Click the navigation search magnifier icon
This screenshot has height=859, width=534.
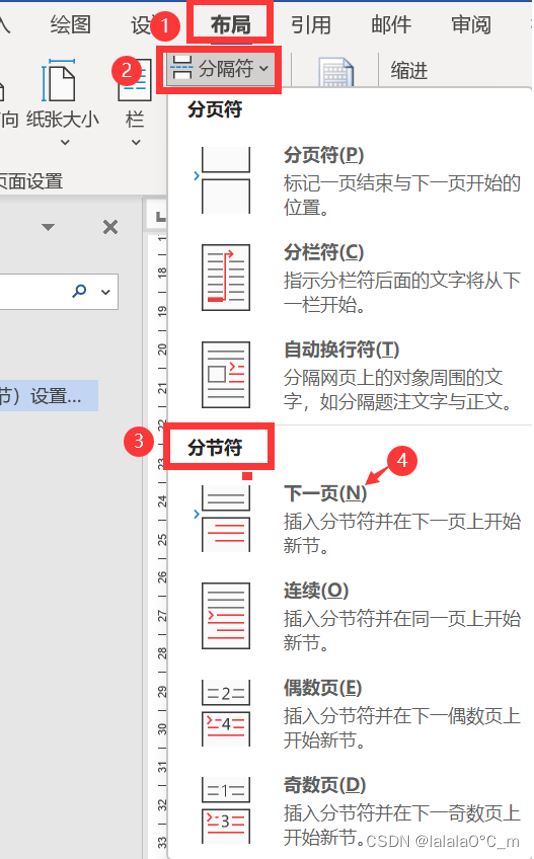tap(79, 290)
